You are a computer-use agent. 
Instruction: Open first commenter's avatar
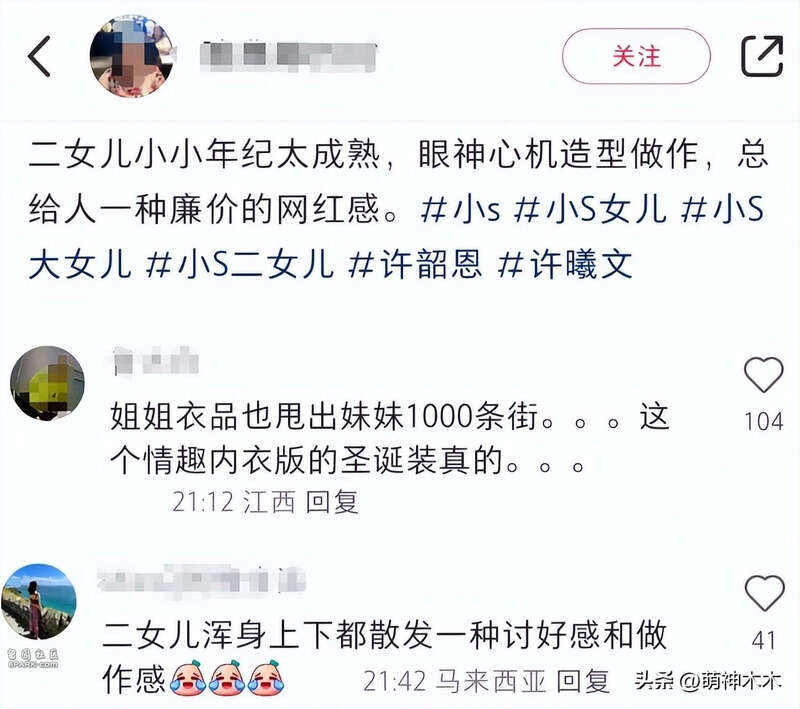47,383
